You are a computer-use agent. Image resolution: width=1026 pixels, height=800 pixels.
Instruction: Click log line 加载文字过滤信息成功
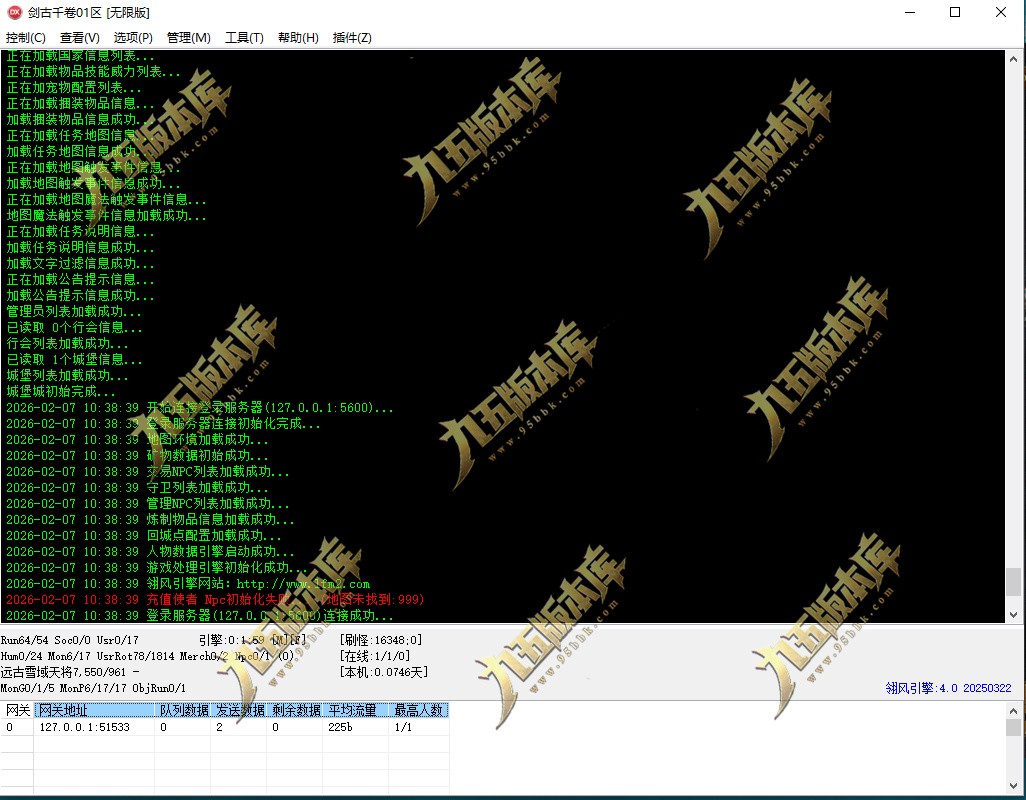(x=80, y=263)
